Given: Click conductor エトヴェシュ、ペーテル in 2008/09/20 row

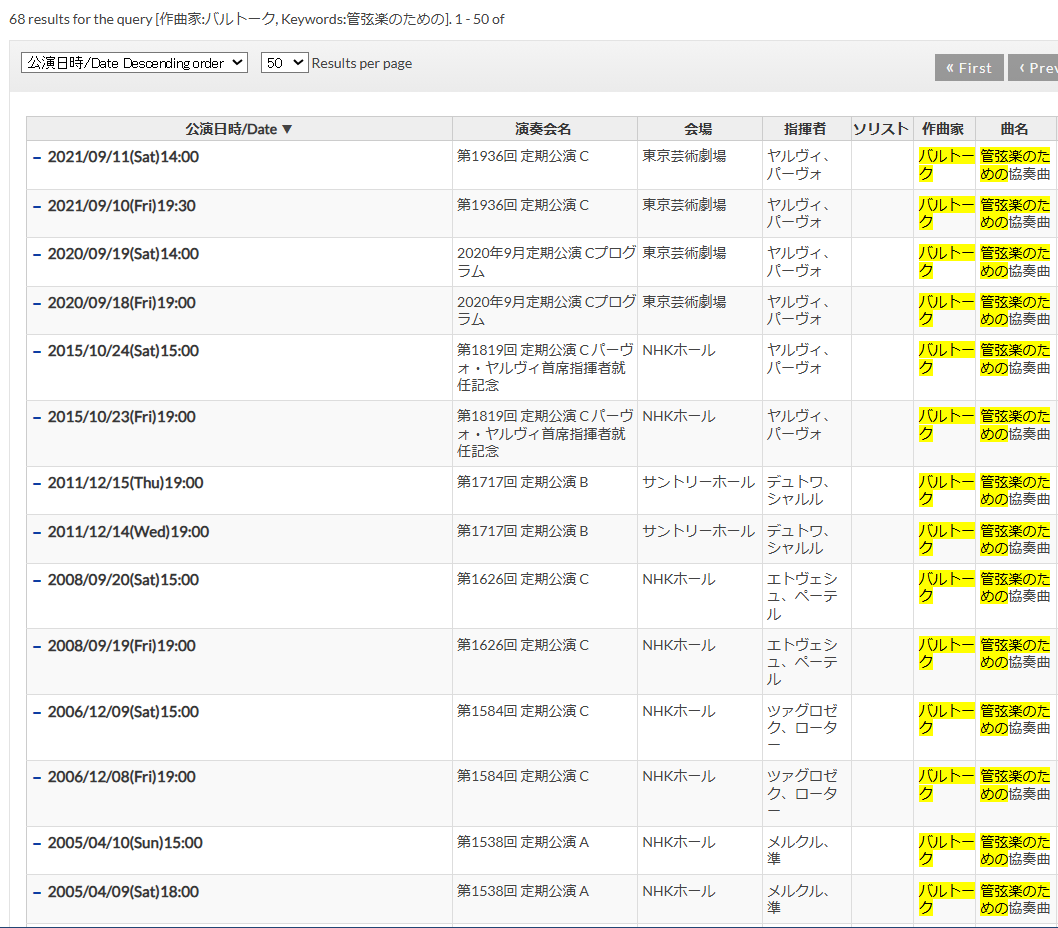Looking at the screenshot, I should [x=802, y=597].
